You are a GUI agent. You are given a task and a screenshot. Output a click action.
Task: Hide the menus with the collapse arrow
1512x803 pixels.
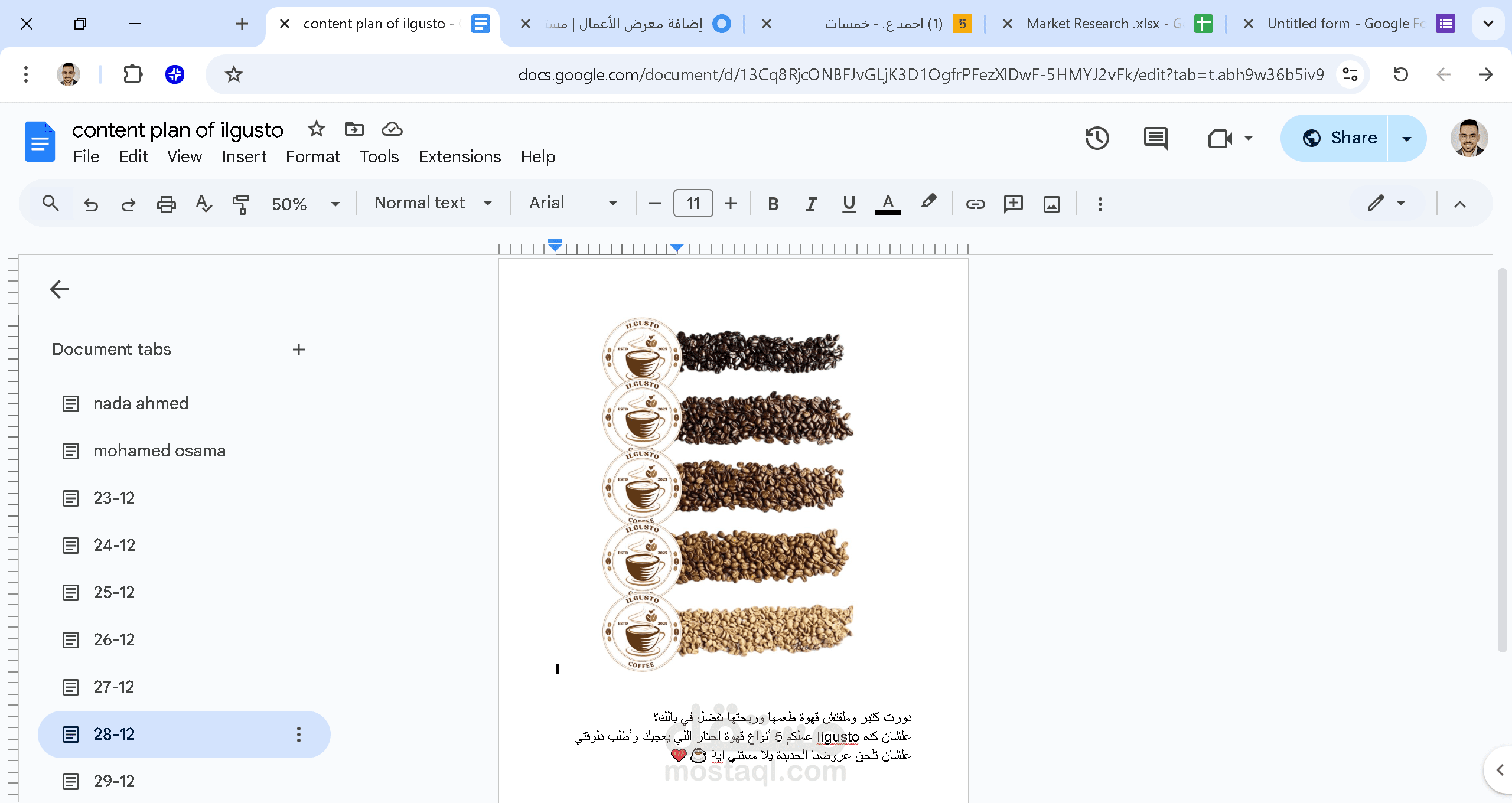pos(1460,204)
